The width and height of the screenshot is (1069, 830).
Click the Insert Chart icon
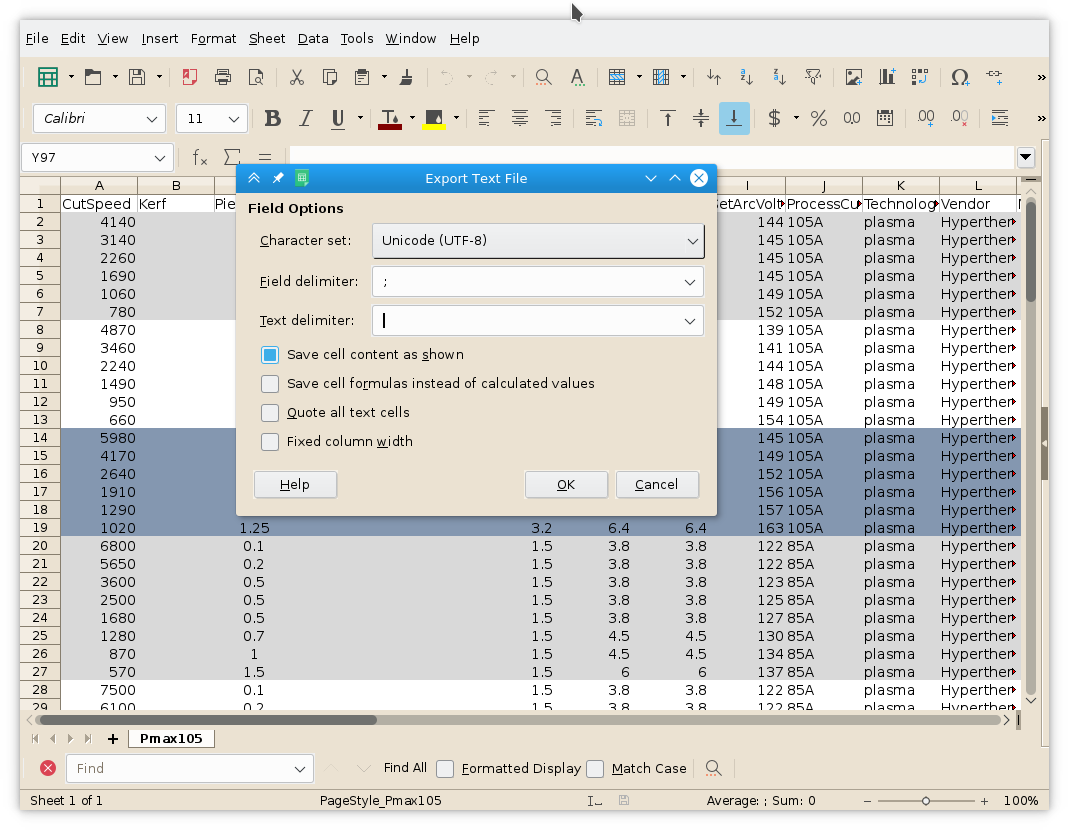(886, 77)
